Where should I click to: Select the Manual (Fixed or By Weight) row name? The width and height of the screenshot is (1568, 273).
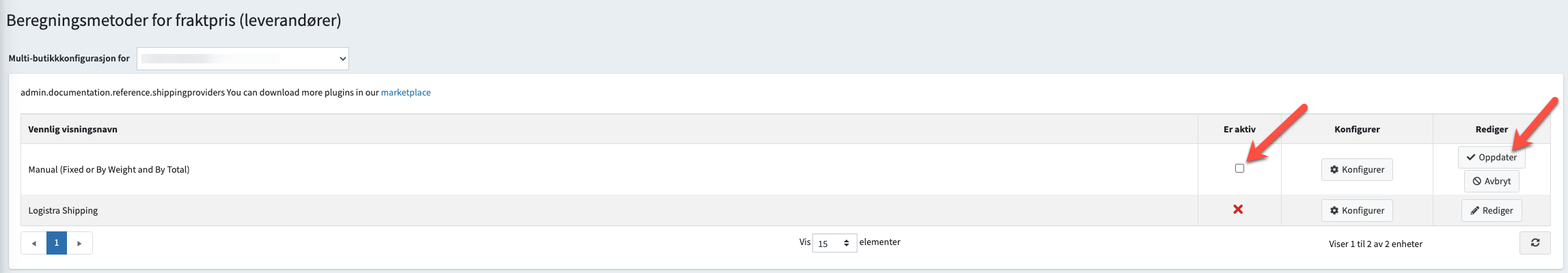[109, 170]
